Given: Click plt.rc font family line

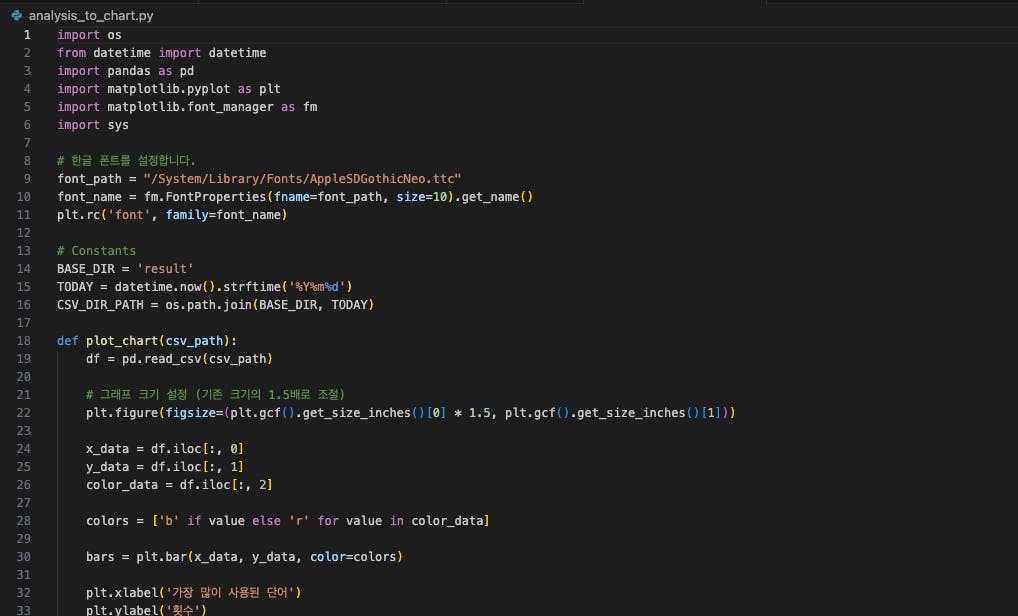Looking at the screenshot, I should (x=172, y=215).
